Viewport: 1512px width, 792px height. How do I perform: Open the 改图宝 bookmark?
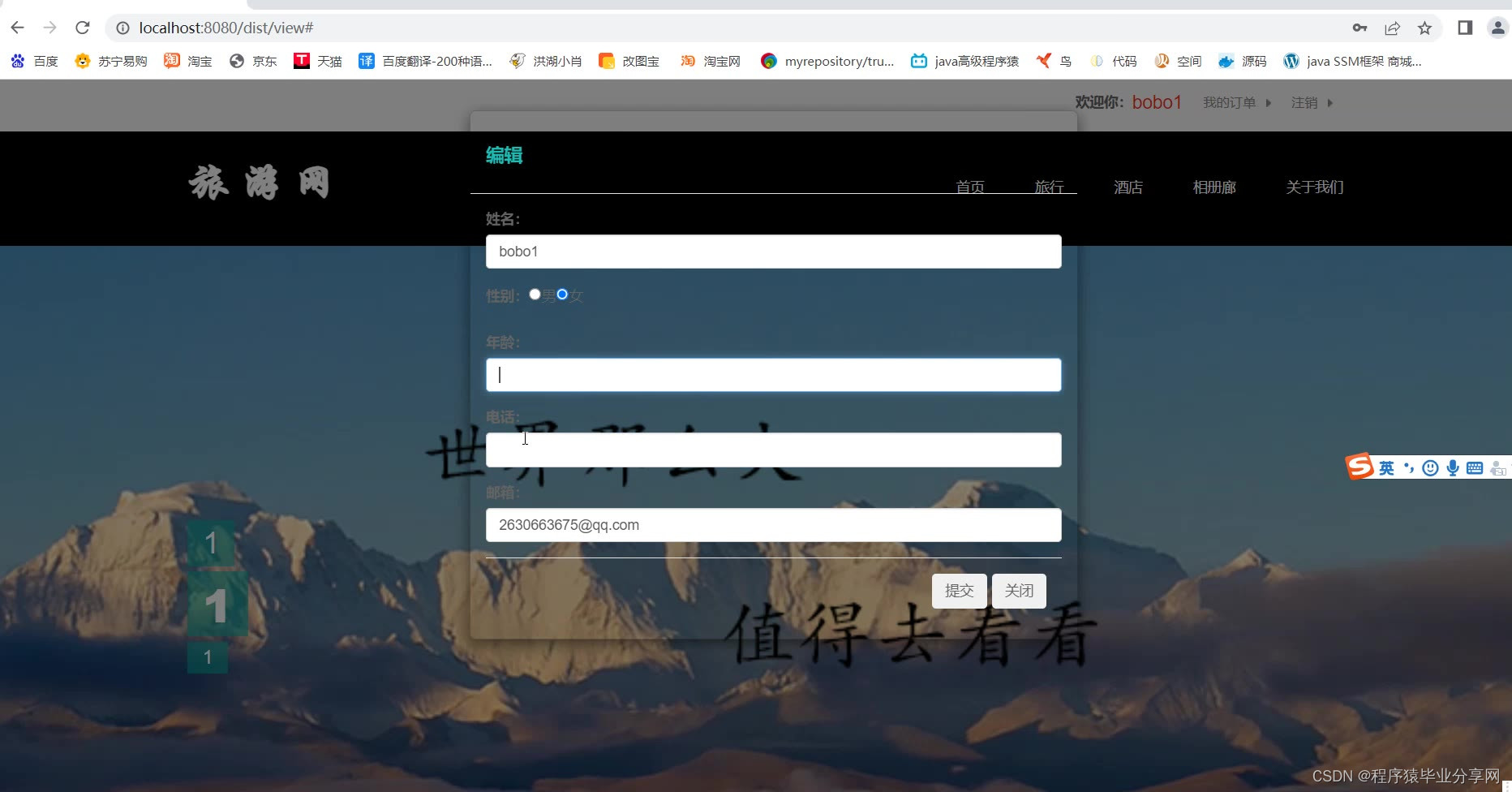(629, 61)
